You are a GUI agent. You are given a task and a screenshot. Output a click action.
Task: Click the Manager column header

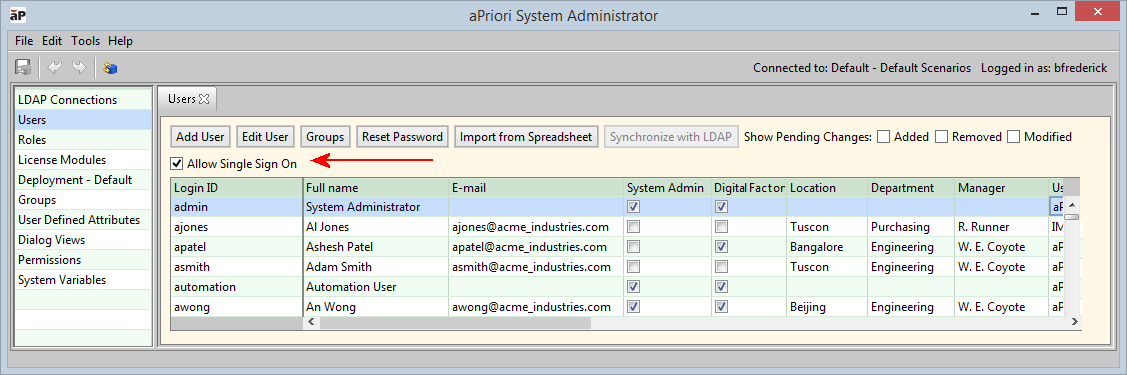[1000, 188]
